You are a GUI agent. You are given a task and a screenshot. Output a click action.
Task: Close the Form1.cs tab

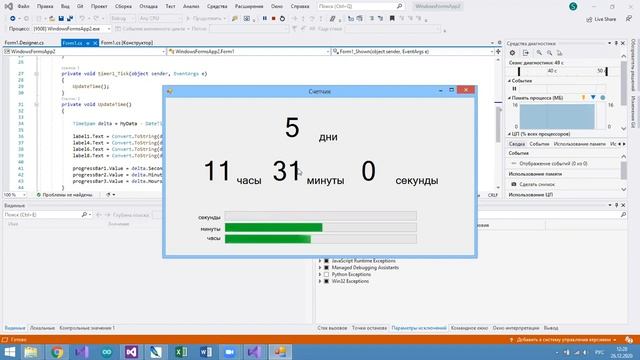(x=95, y=43)
